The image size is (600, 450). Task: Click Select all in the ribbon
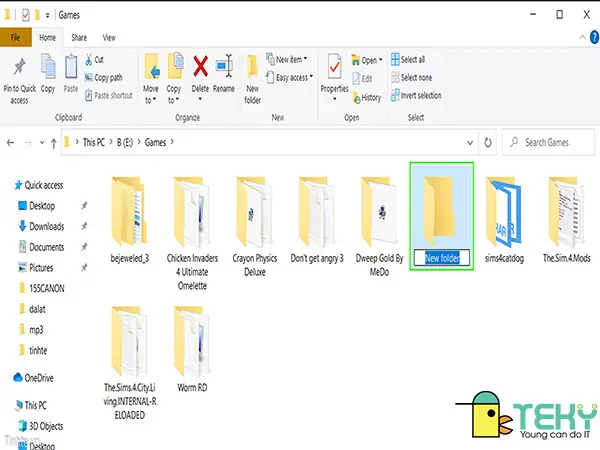[x=408, y=60]
